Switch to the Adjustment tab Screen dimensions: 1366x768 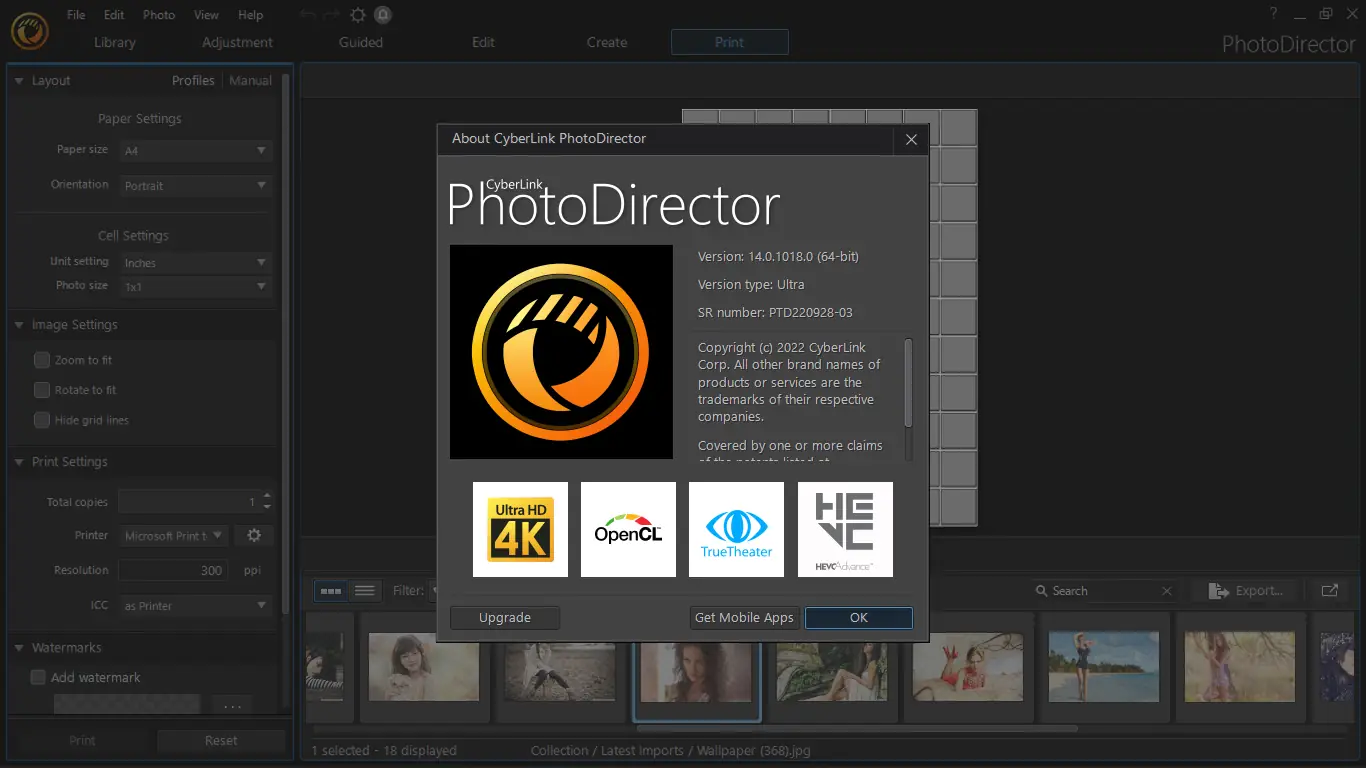pyautogui.click(x=237, y=42)
